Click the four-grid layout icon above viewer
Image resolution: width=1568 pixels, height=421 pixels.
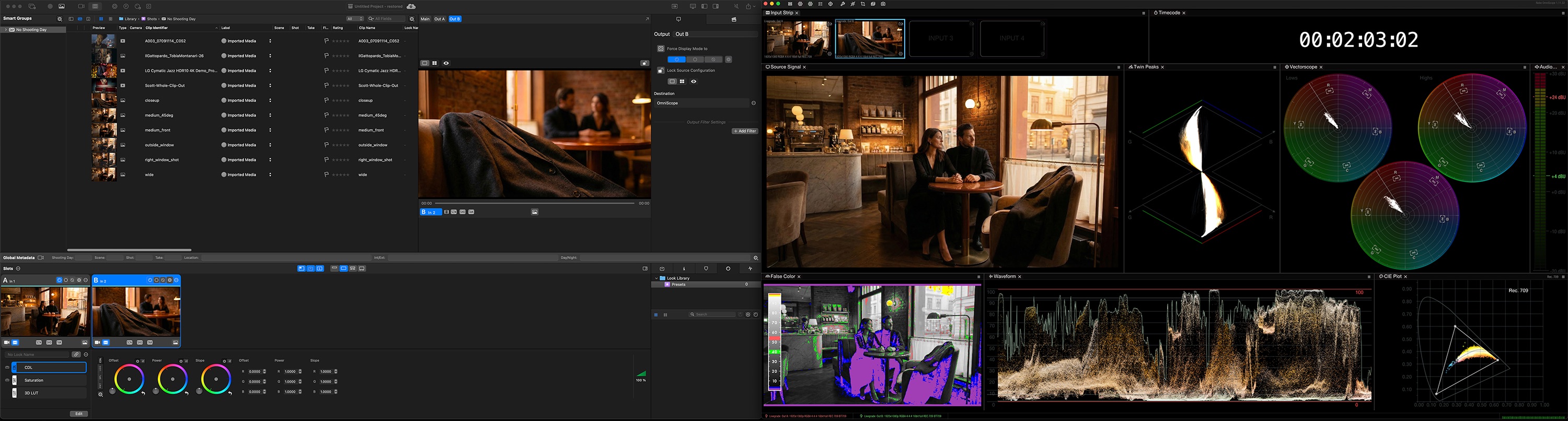pyautogui.click(x=435, y=63)
